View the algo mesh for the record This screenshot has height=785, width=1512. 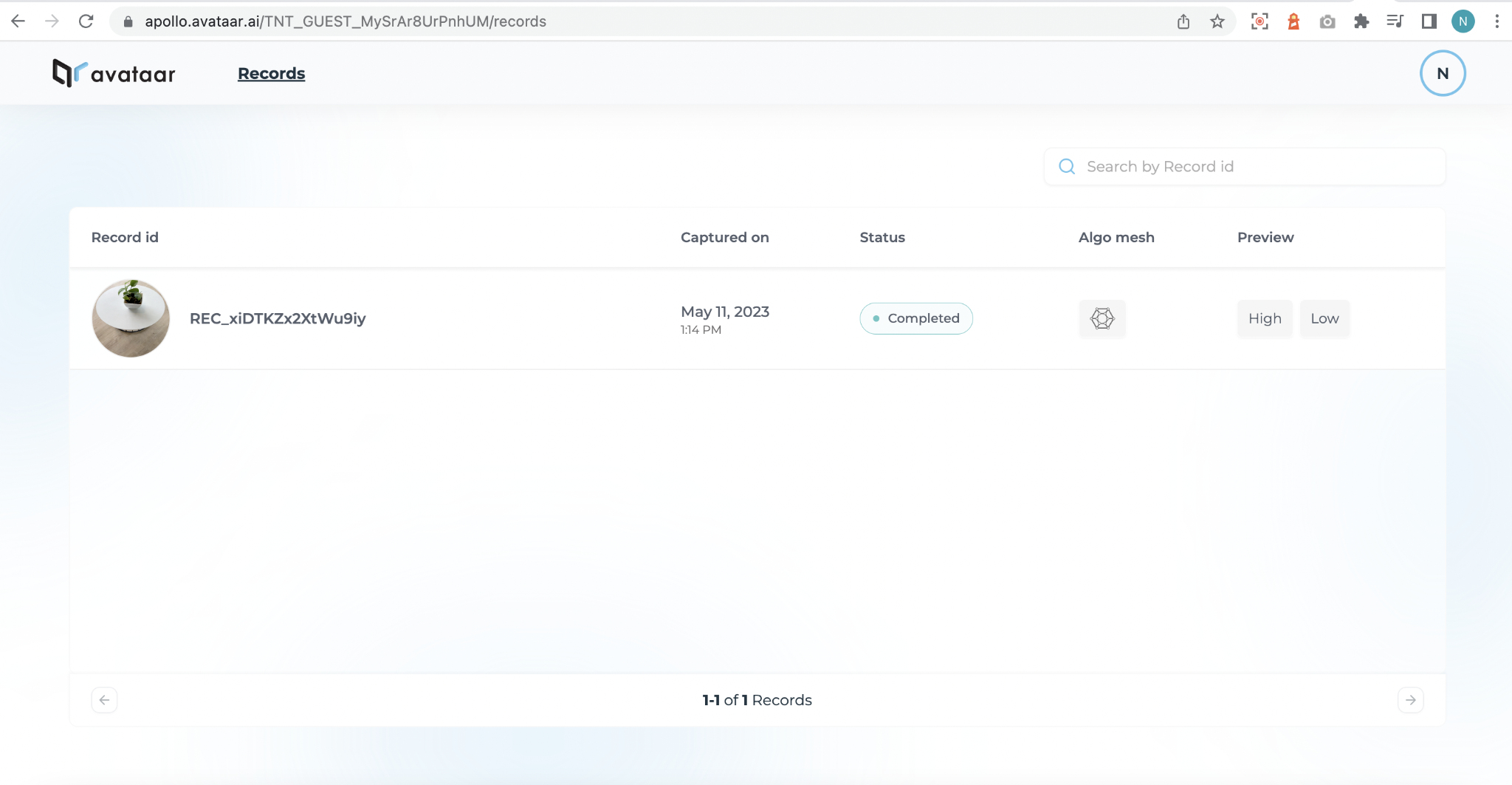1102,318
